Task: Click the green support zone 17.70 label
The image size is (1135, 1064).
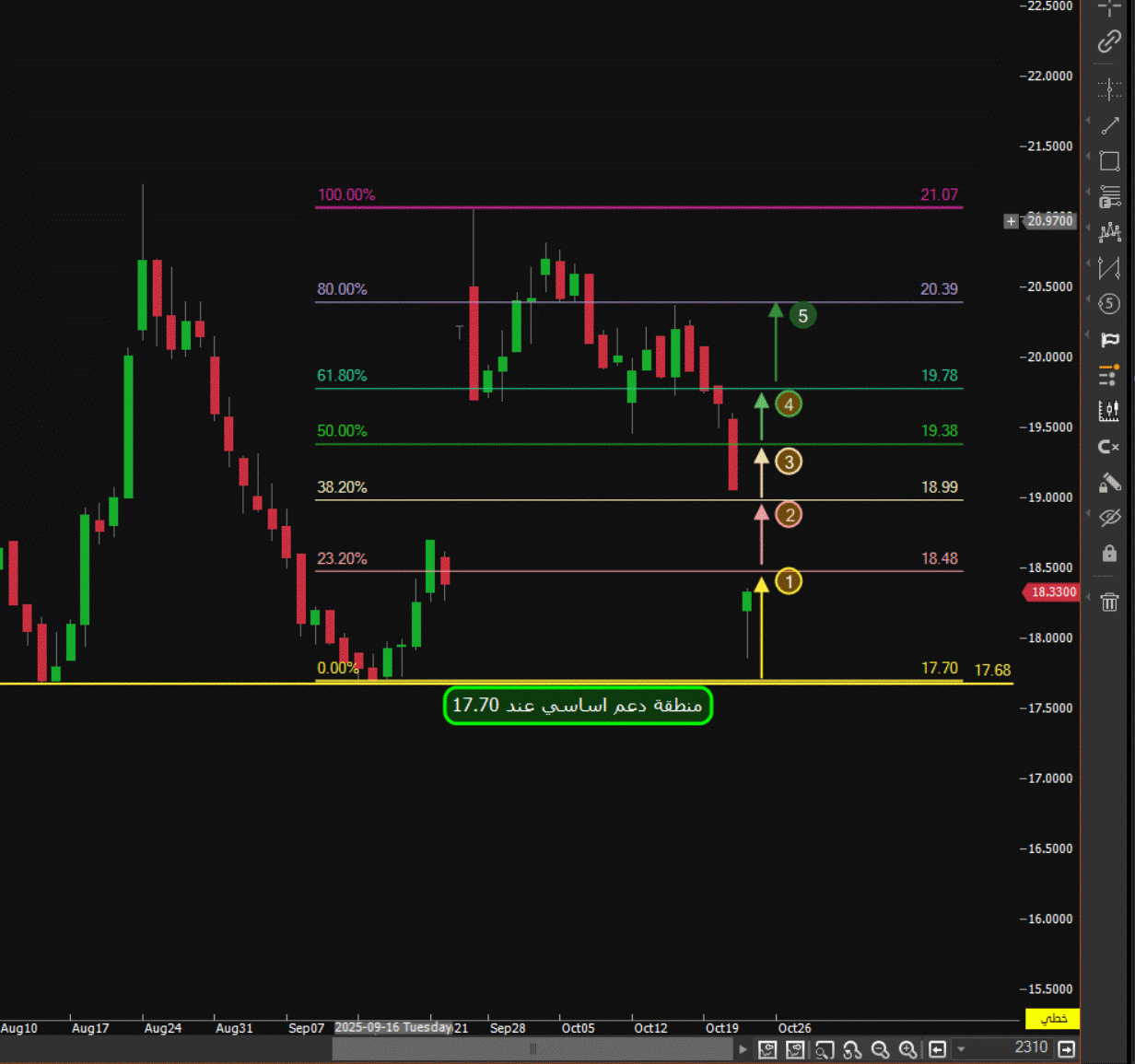Action: (578, 706)
